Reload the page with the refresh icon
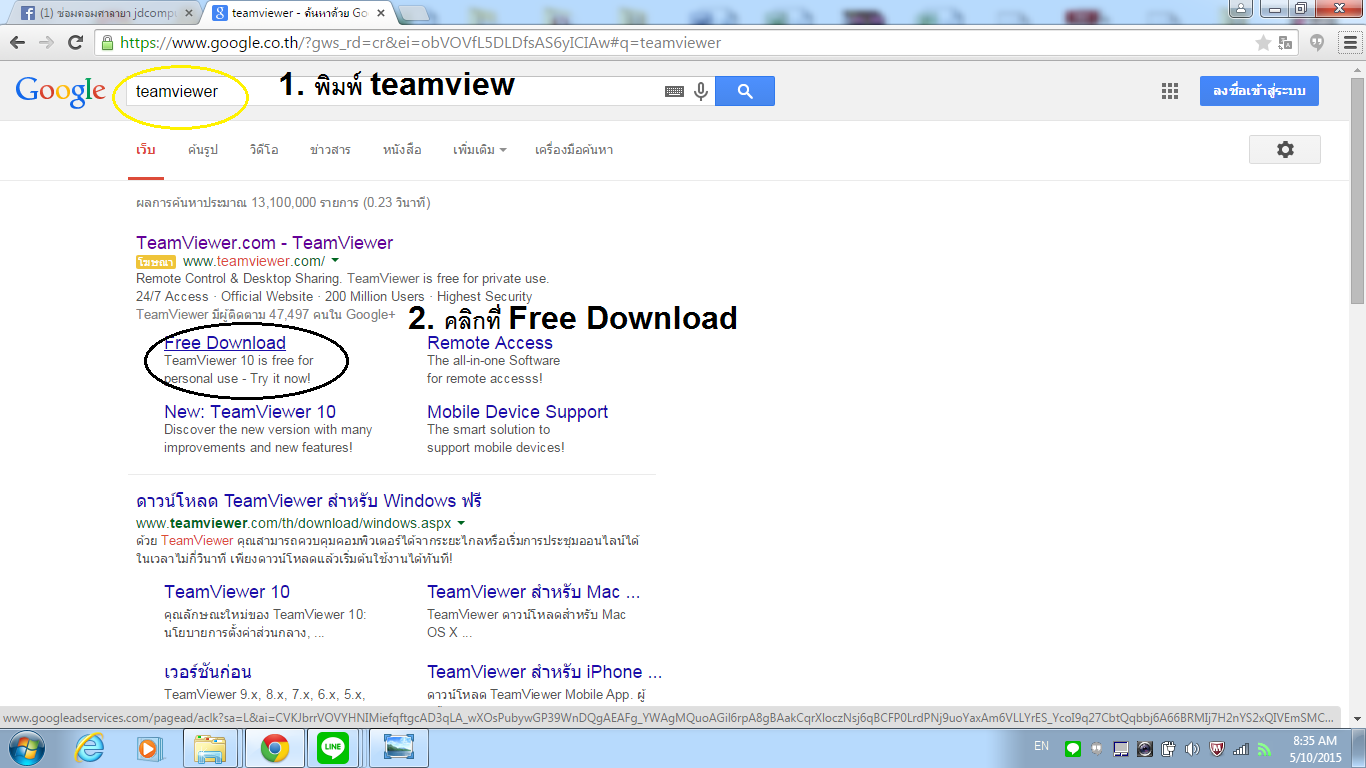The height and width of the screenshot is (768, 1366). click(75, 43)
